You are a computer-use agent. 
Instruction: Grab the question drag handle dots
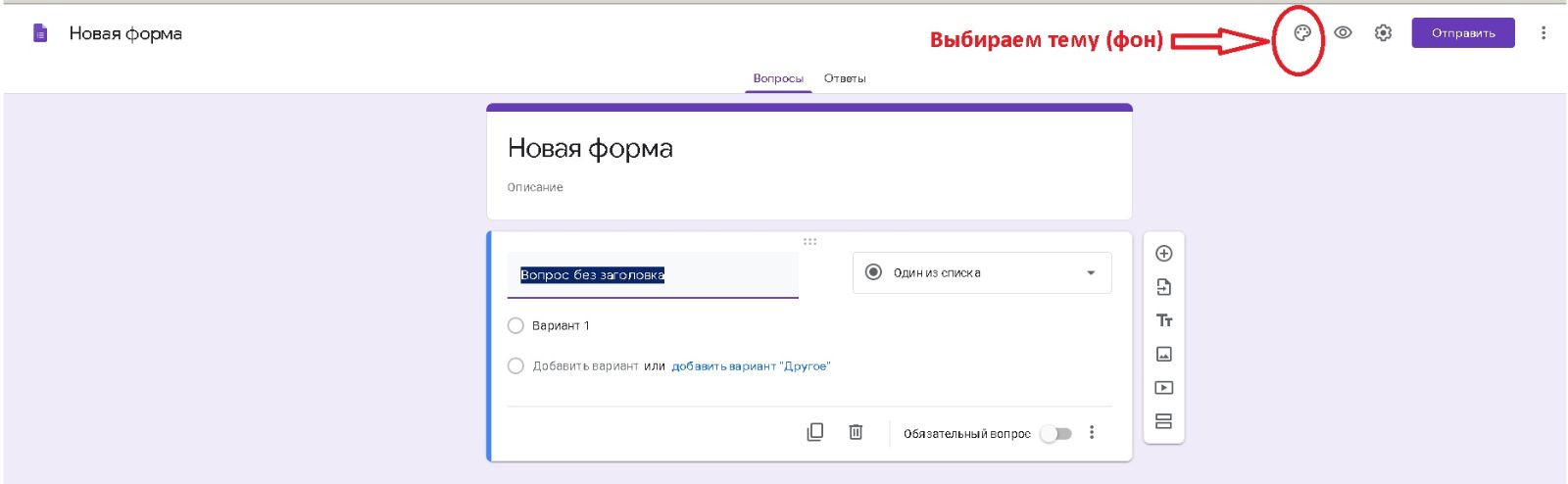[x=809, y=241]
